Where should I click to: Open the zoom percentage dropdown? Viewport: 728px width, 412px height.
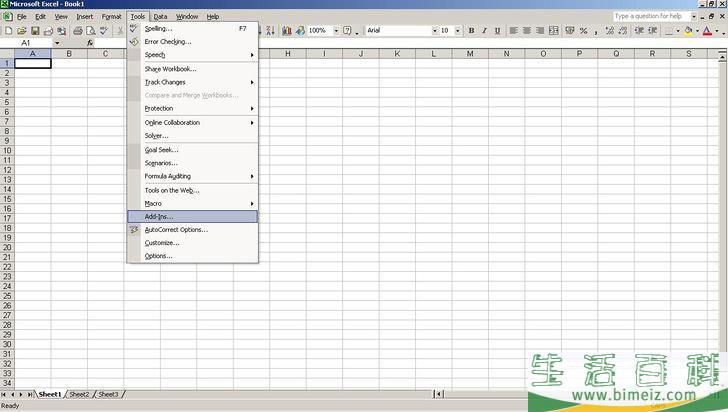(x=334, y=31)
